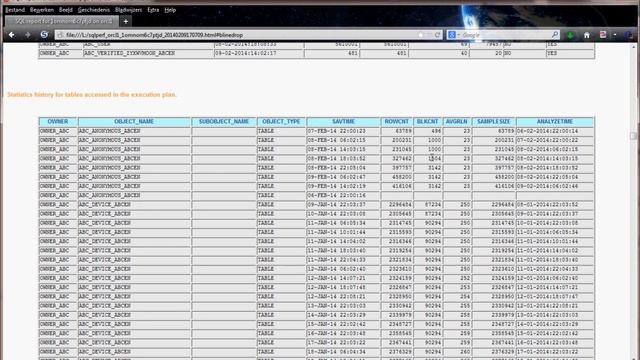Open a new tab with plus button
Image resolution: width=640 pixels, height=360 pixels.
click(126, 21)
